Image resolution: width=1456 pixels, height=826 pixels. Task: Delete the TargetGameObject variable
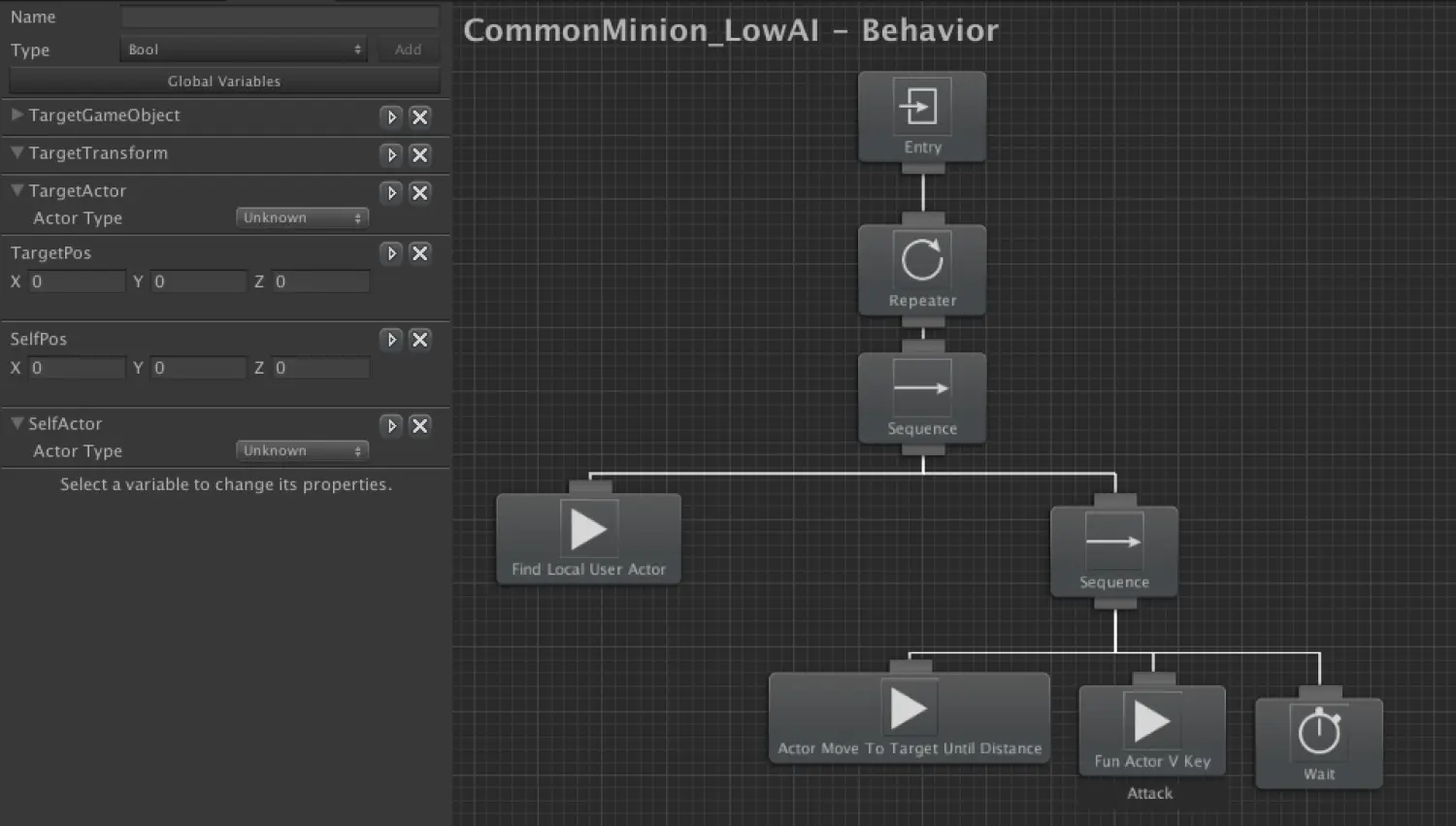pos(420,116)
